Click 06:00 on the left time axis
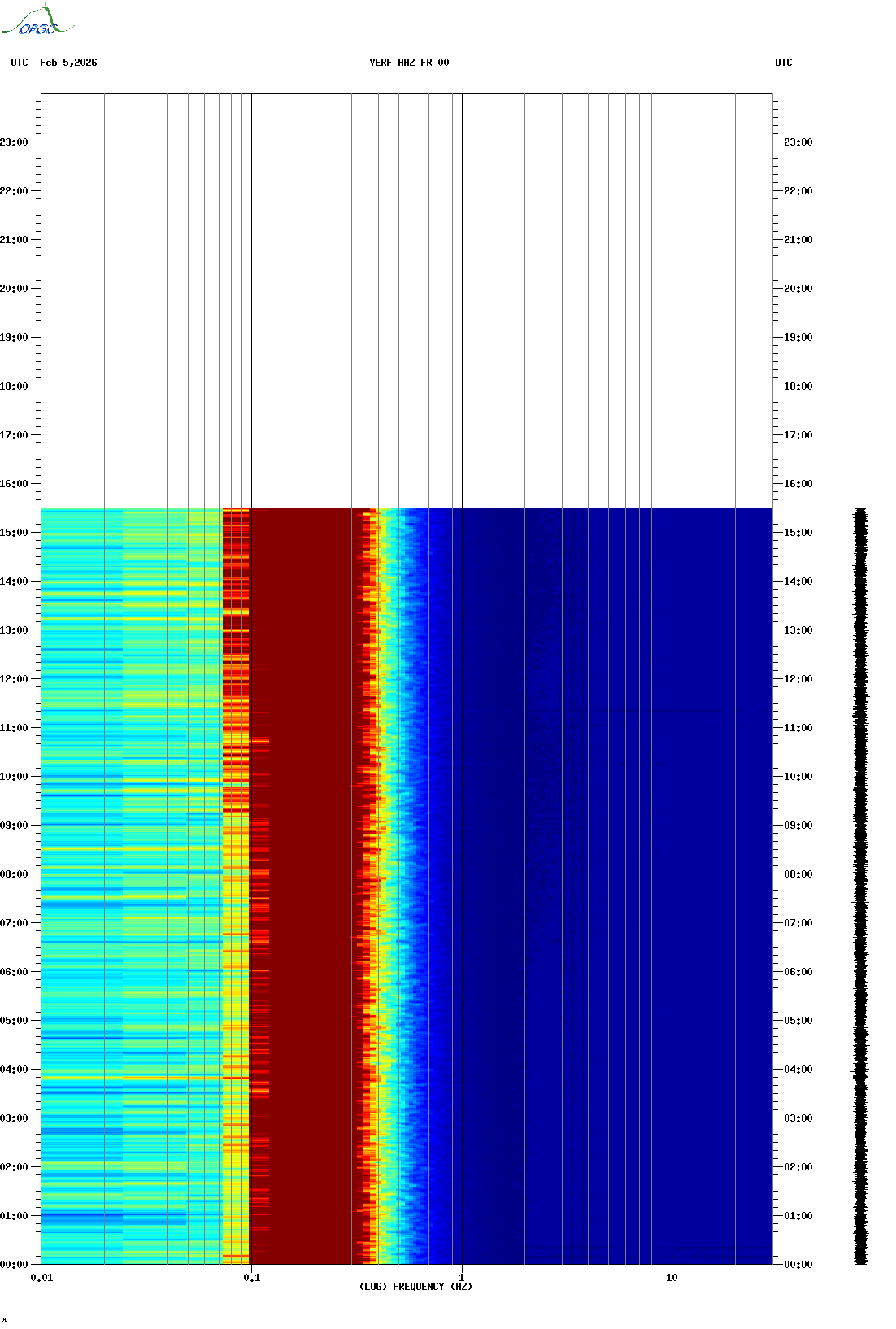Screen dimensions: 896x1329 14,972
